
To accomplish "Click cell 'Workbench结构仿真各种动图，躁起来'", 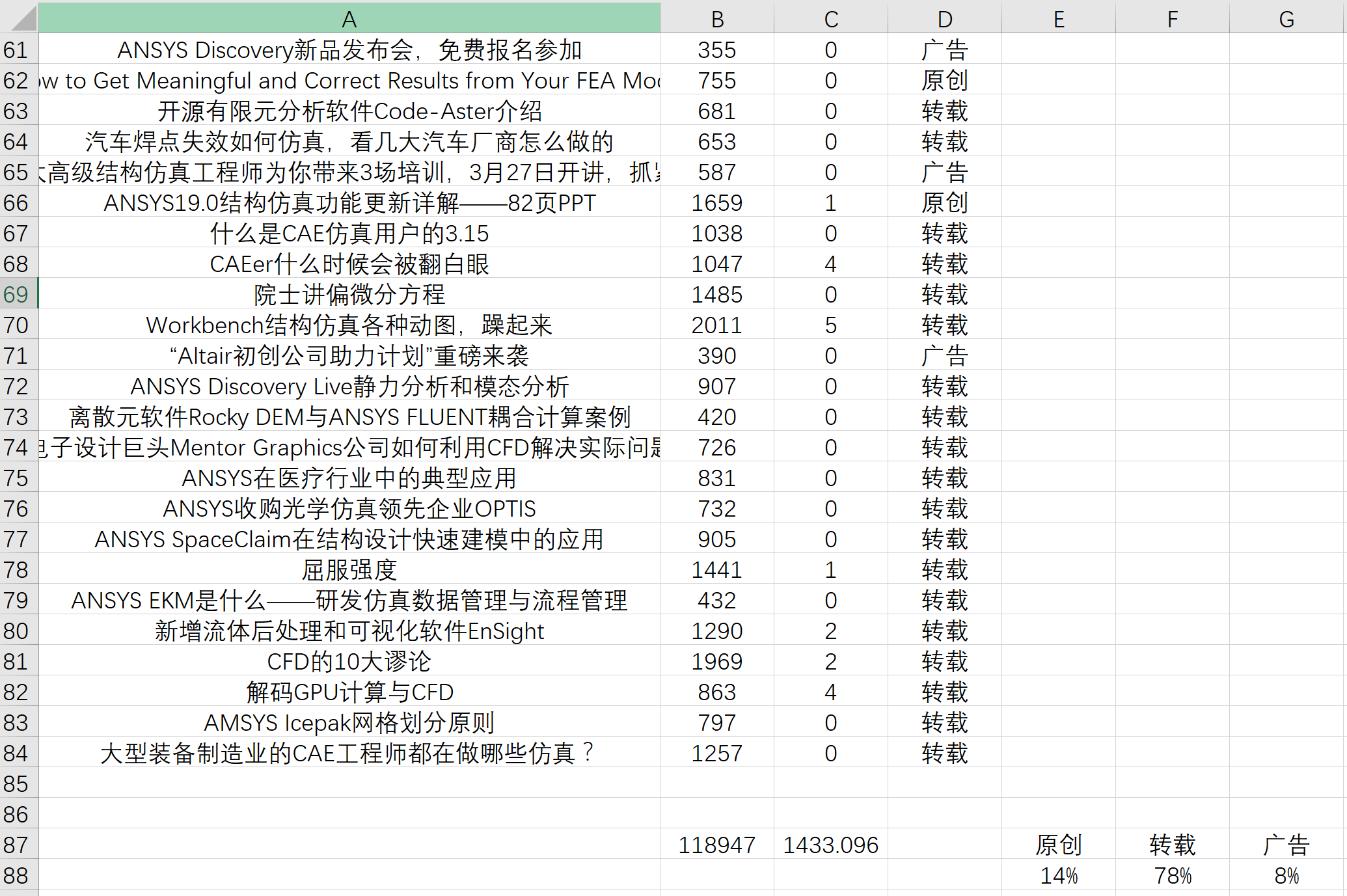I will [x=349, y=325].
